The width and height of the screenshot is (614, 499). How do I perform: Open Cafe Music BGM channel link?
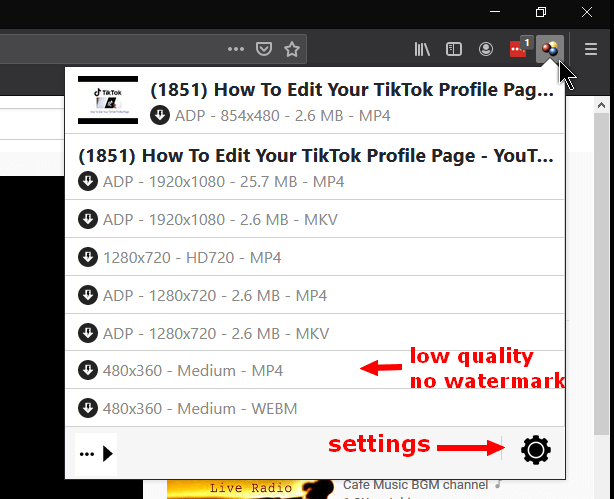point(415,485)
